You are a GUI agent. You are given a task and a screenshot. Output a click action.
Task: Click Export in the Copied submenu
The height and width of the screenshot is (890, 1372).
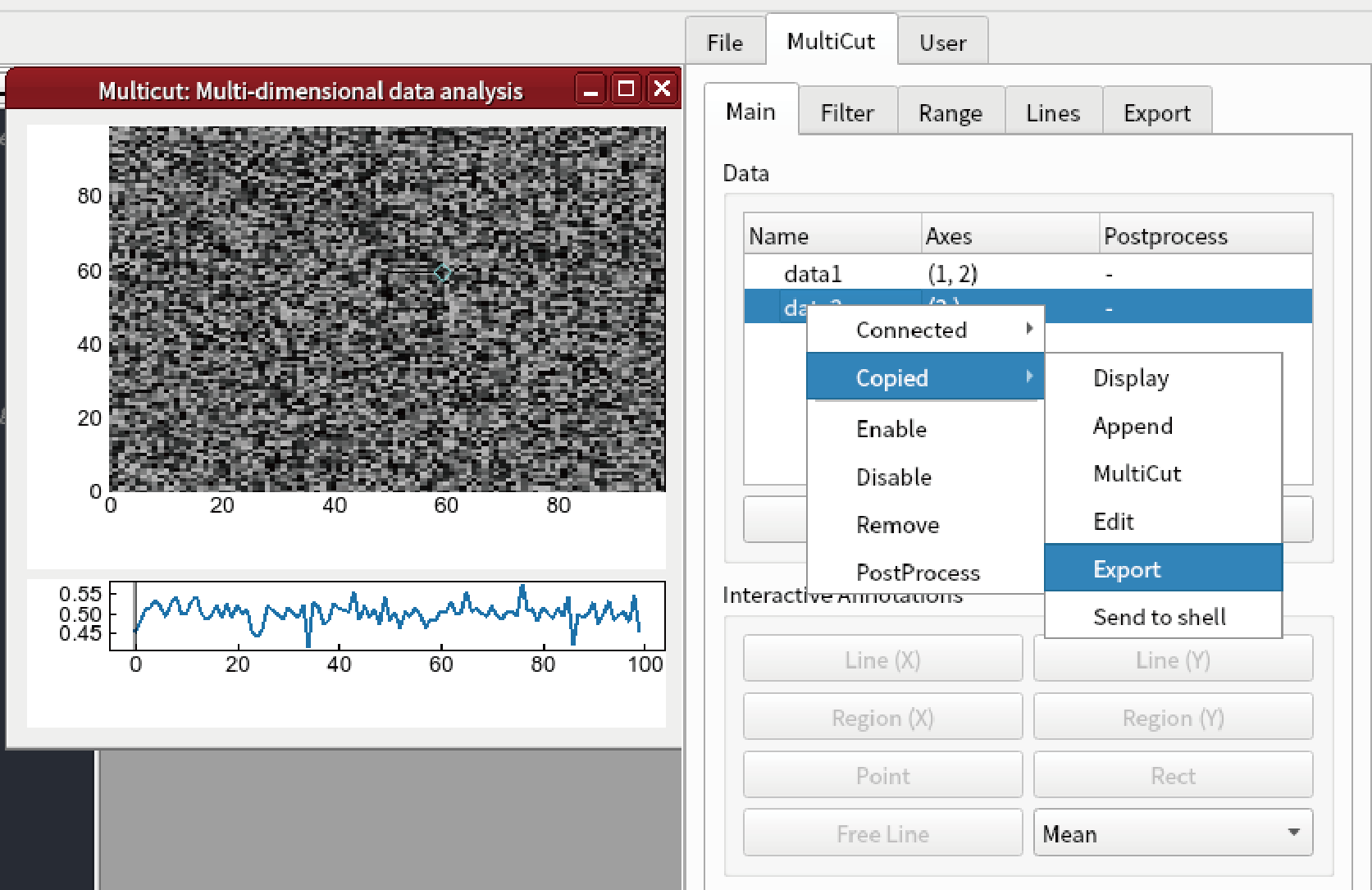pyautogui.click(x=1163, y=568)
